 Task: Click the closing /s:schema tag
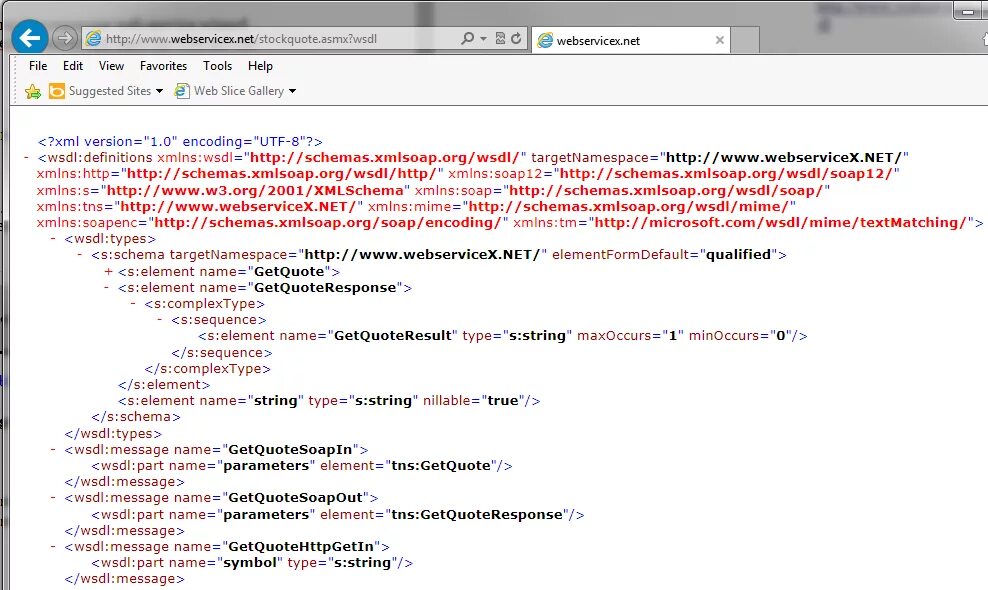point(136,417)
